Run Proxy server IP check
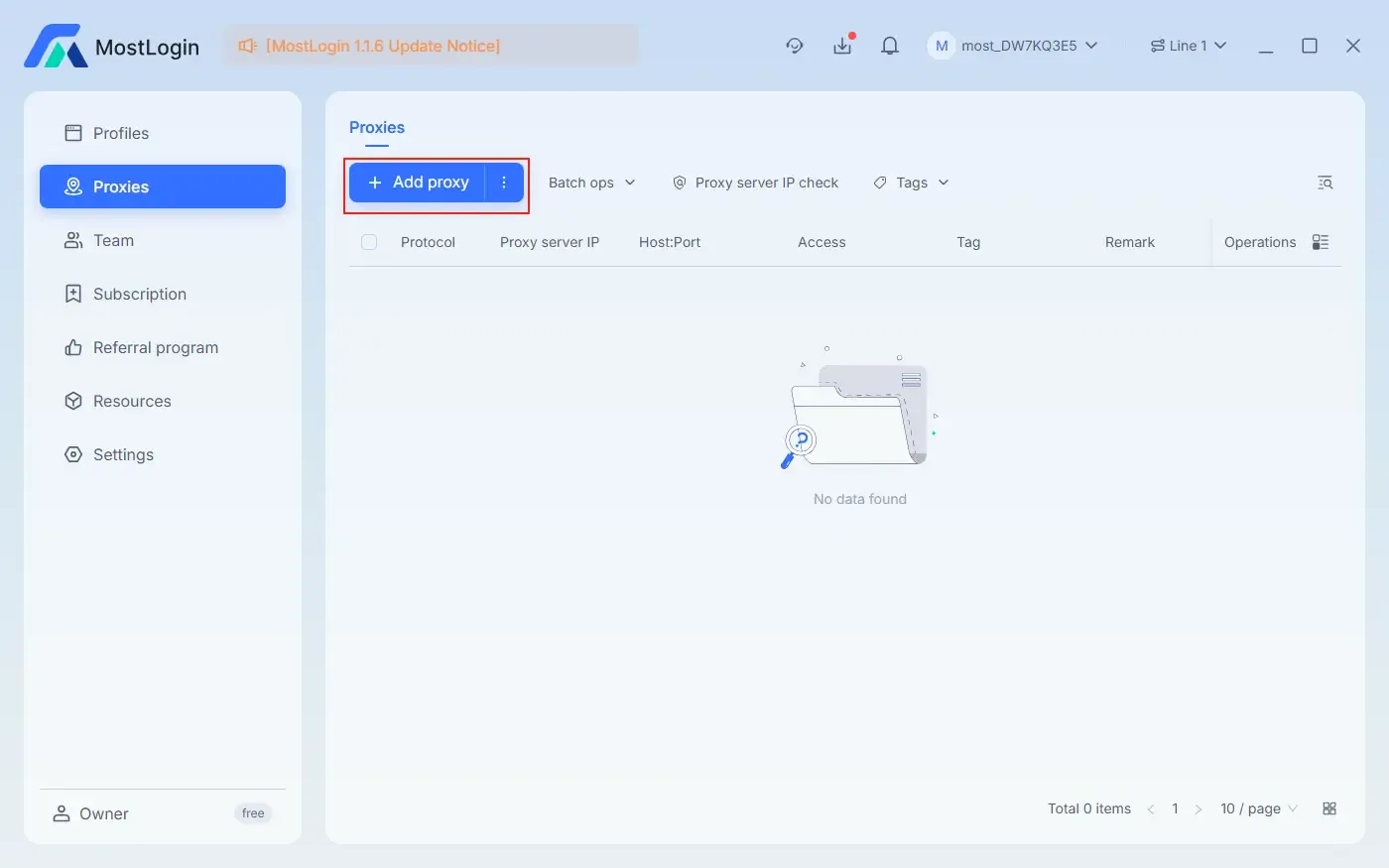 click(x=755, y=183)
